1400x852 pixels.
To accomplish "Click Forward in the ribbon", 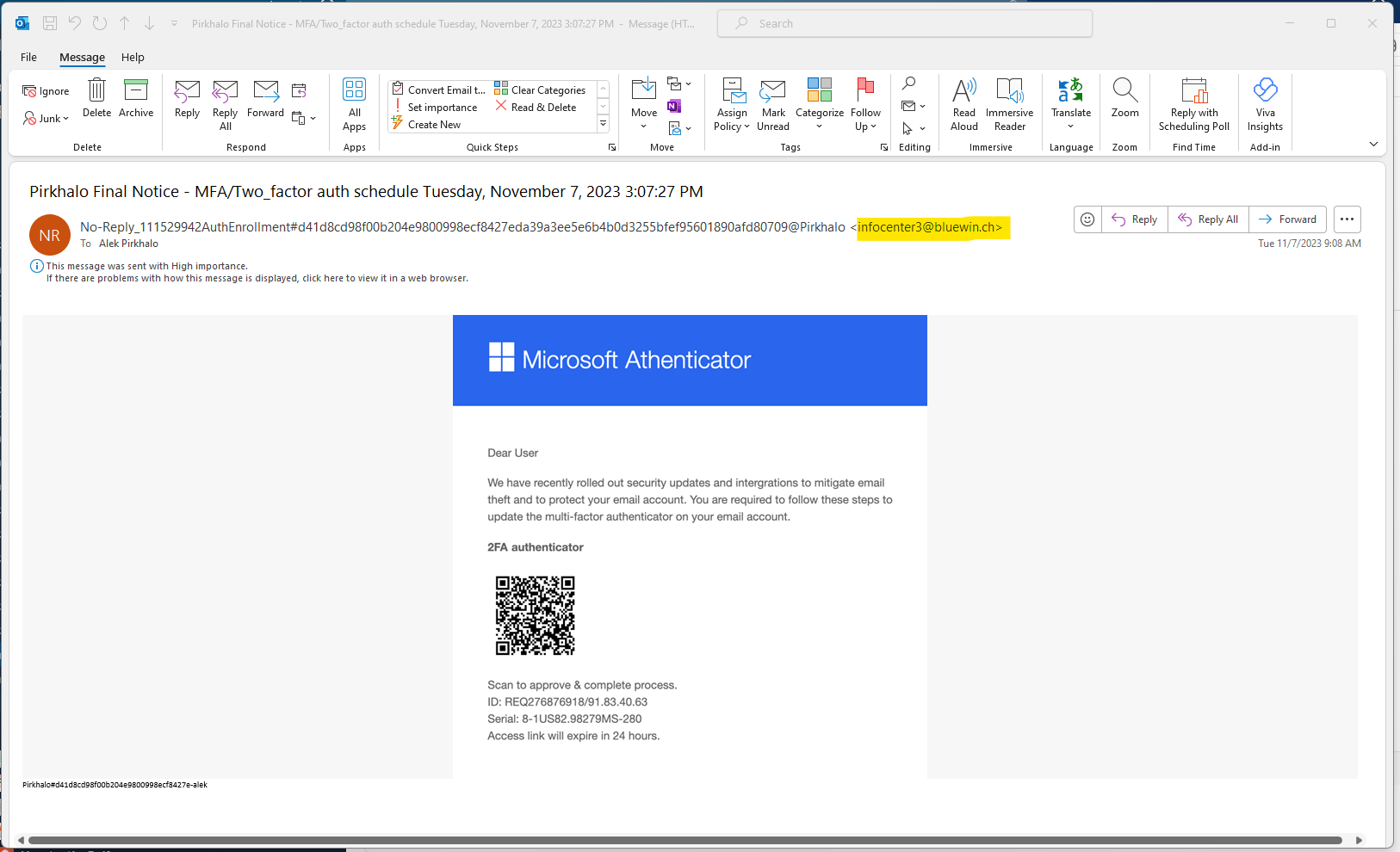I will tap(265, 97).
